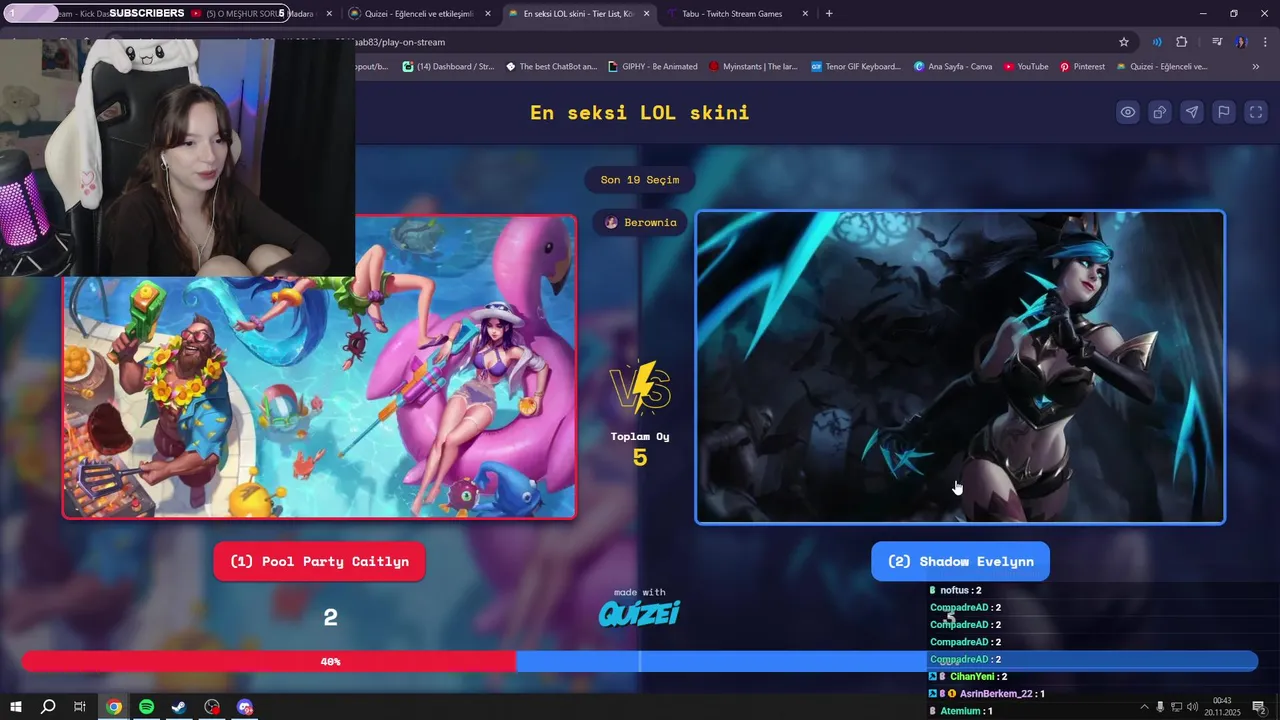Select the Pool Party Caitlyn image
This screenshot has width=1280, height=720.
click(x=319, y=367)
